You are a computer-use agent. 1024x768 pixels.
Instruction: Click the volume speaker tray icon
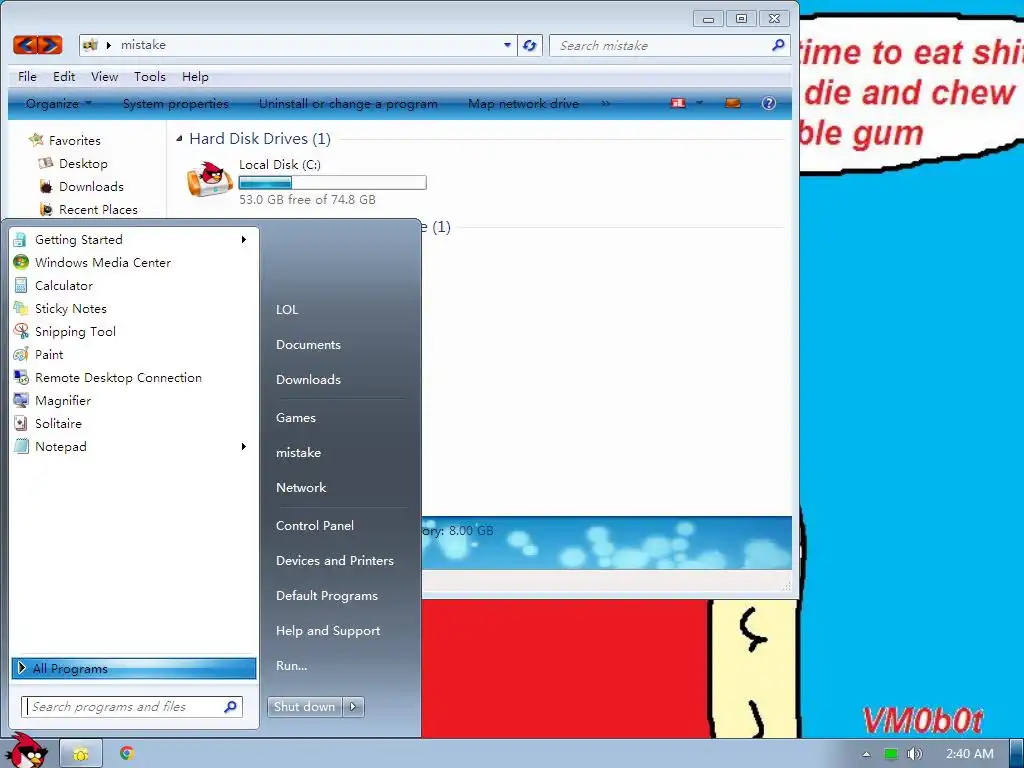[914, 754]
